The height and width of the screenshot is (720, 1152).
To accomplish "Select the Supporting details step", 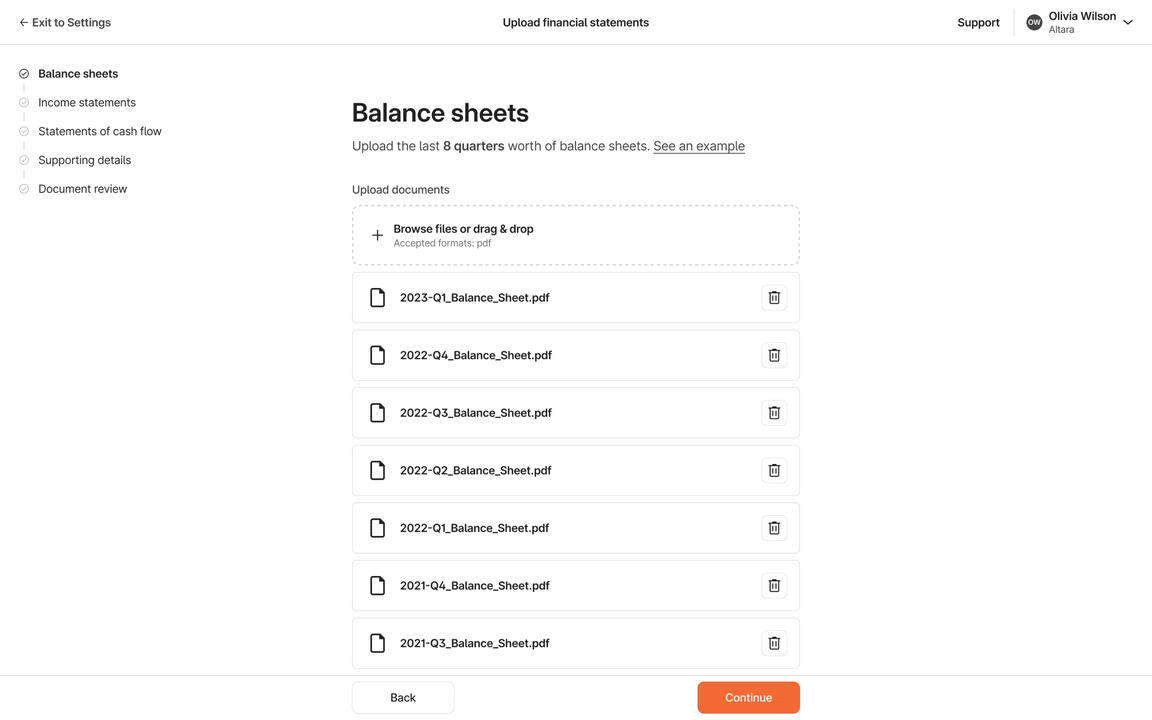I will click(x=85, y=160).
